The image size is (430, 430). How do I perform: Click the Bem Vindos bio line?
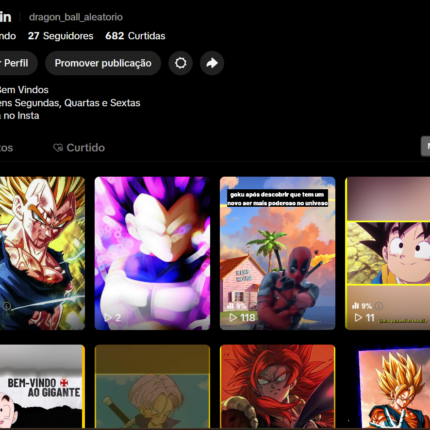coord(24,90)
